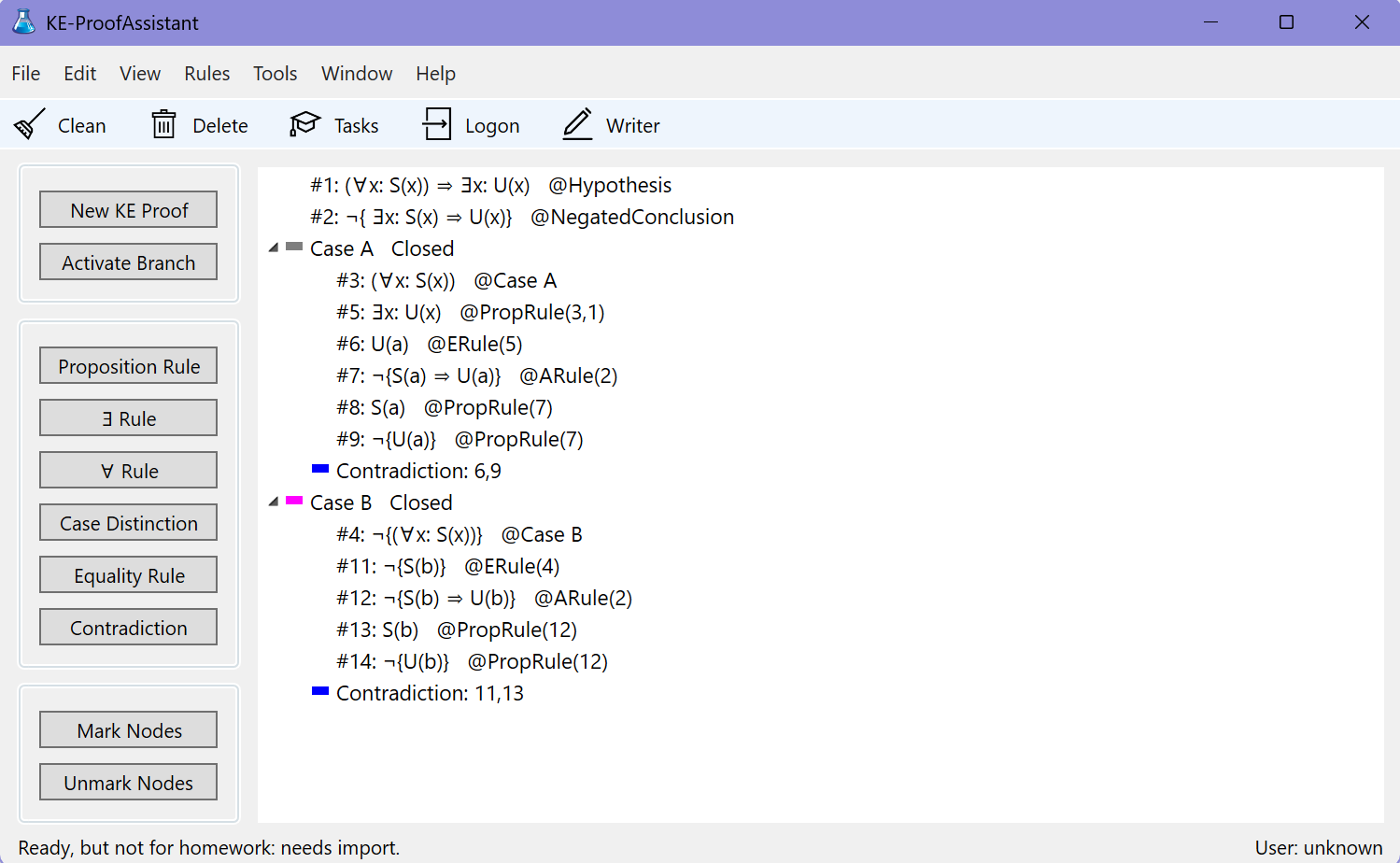Click the KE-ProofAssistant flask app icon
1400x863 pixels.
[23, 22]
